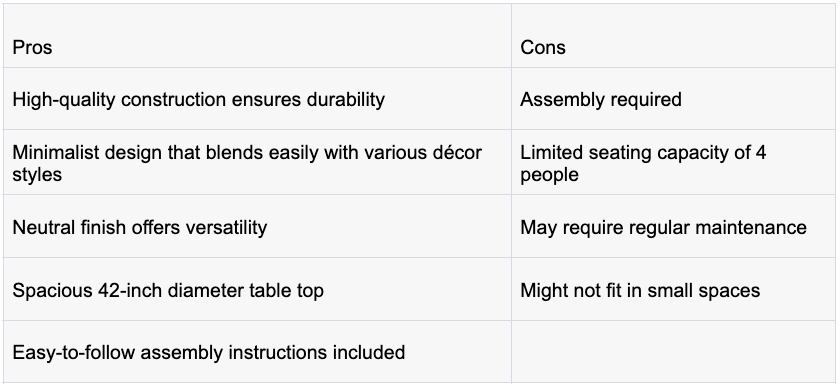Select the Limited seating capacity cell
Image resolution: width=840 pixels, height=388 pixels.
[674, 162]
